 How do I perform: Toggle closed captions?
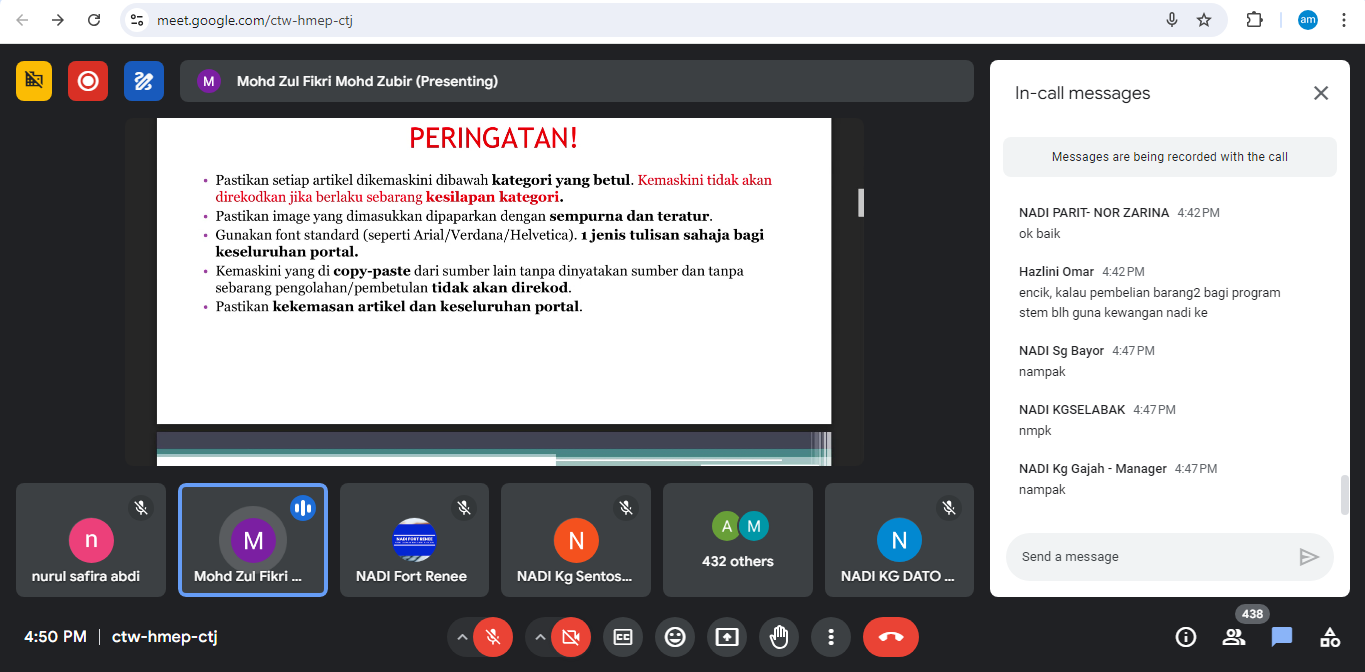[x=623, y=637]
